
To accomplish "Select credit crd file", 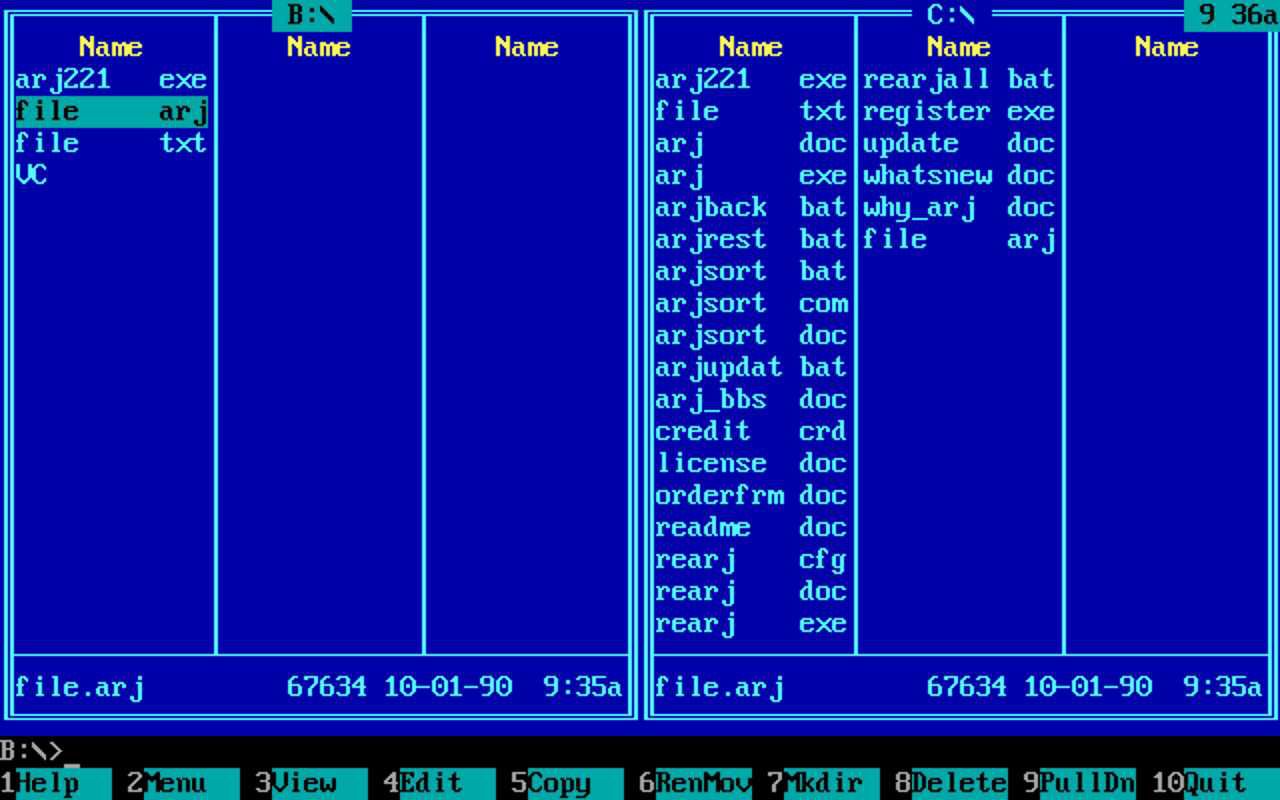I will pyautogui.click(x=751, y=431).
